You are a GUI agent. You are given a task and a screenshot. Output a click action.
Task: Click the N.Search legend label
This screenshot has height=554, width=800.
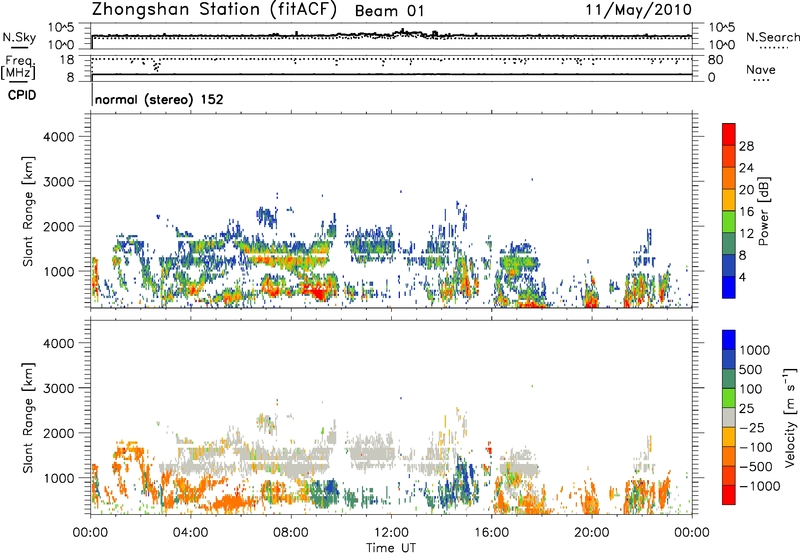pos(772,37)
